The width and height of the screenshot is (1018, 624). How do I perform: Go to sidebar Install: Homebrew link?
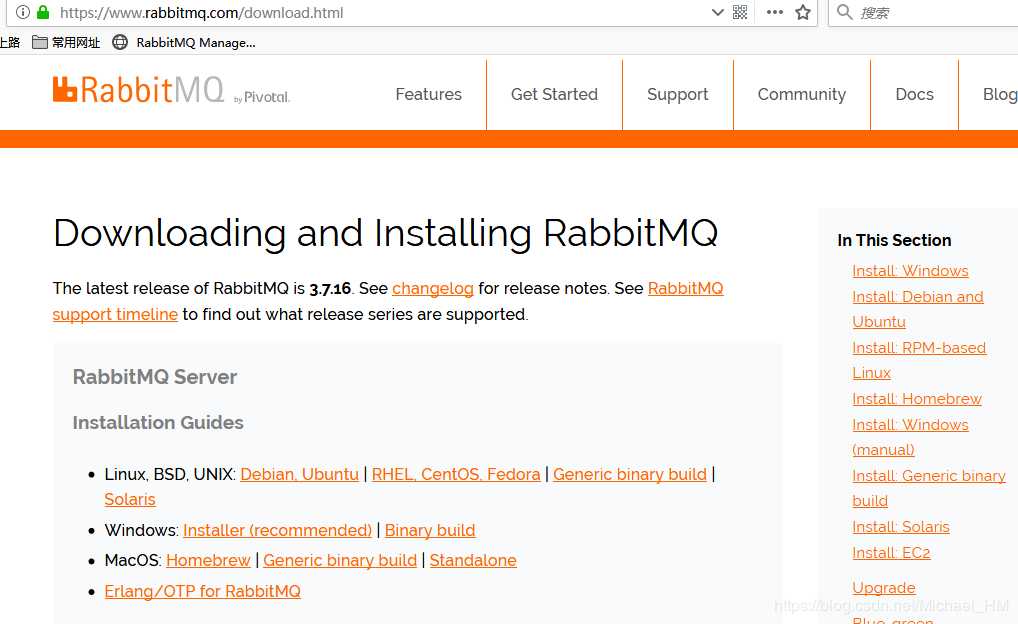pos(917,399)
